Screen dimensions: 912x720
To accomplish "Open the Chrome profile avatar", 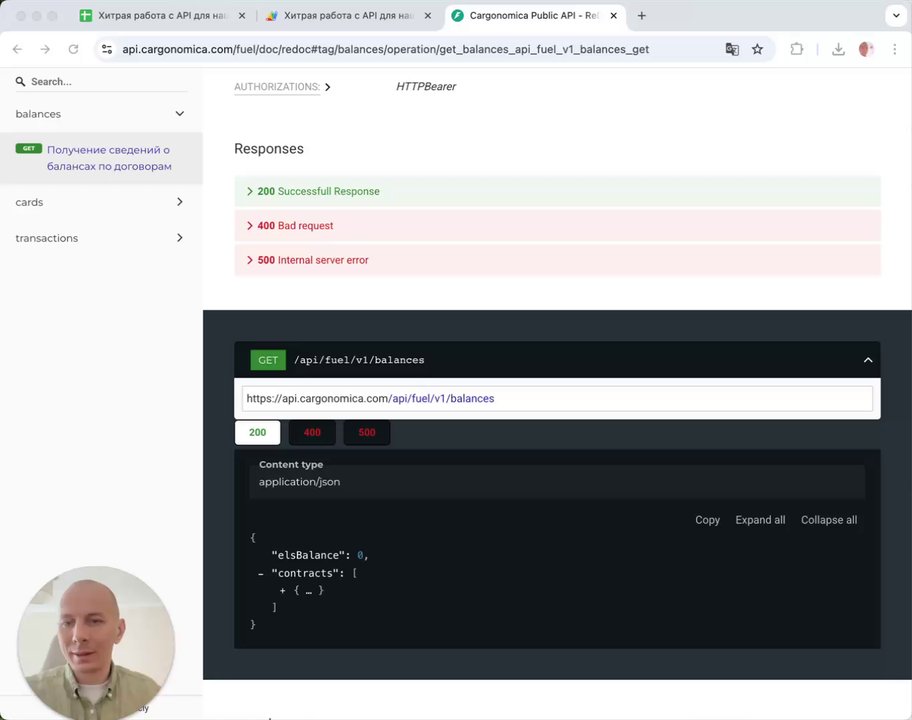I will click(x=866, y=49).
